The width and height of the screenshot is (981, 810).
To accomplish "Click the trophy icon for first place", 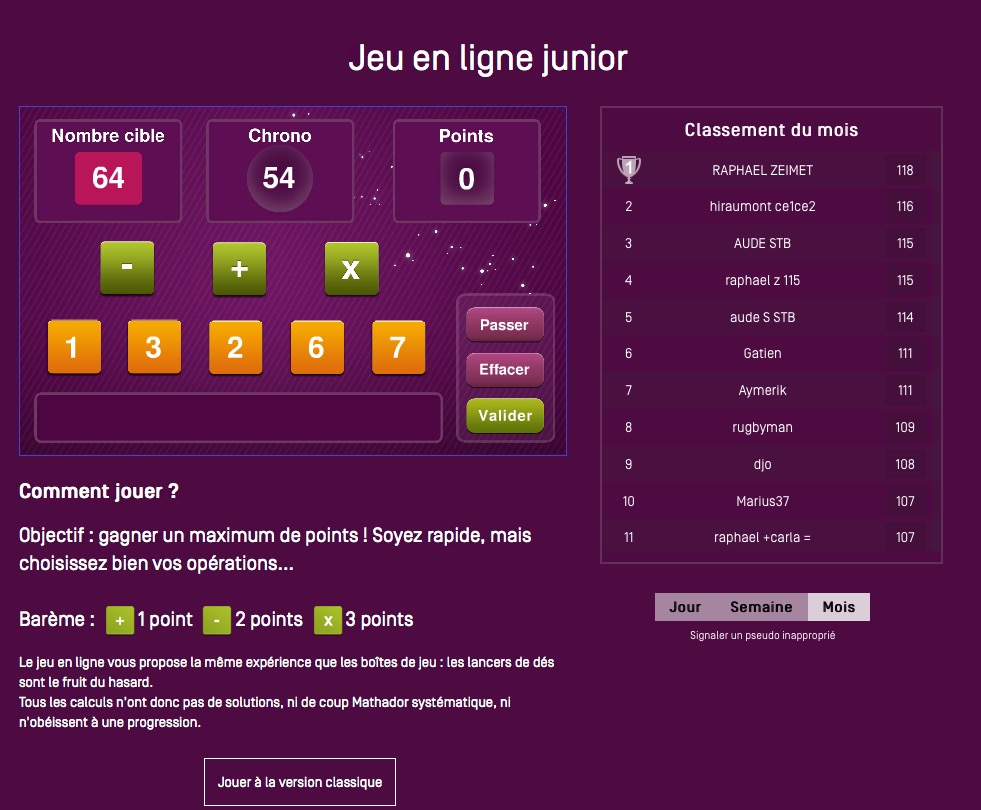I will coord(628,170).
